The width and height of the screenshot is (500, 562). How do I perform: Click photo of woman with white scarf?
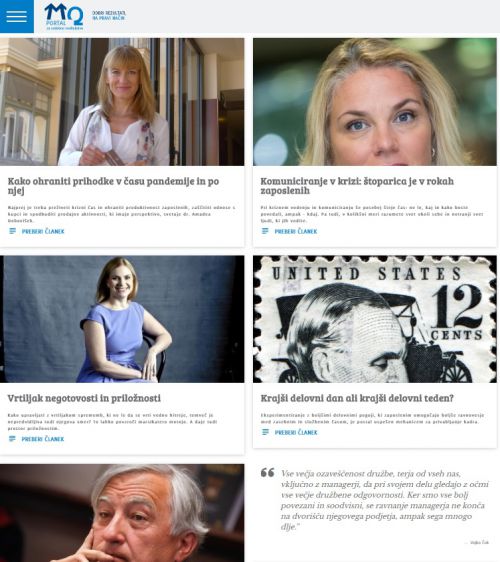tap(122, 102)
